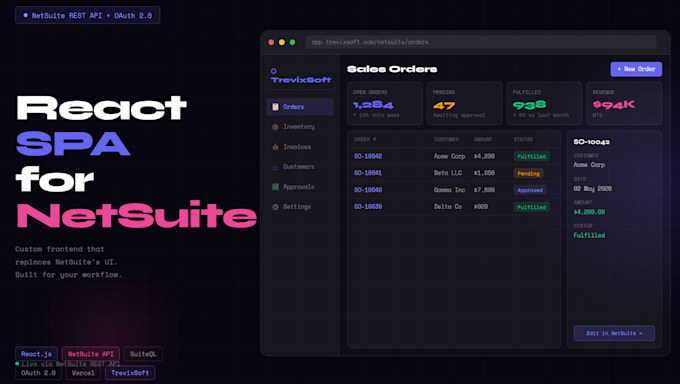680x384 pixels.
Task: Open order SO-10042 link
Action: click(368, 156)
